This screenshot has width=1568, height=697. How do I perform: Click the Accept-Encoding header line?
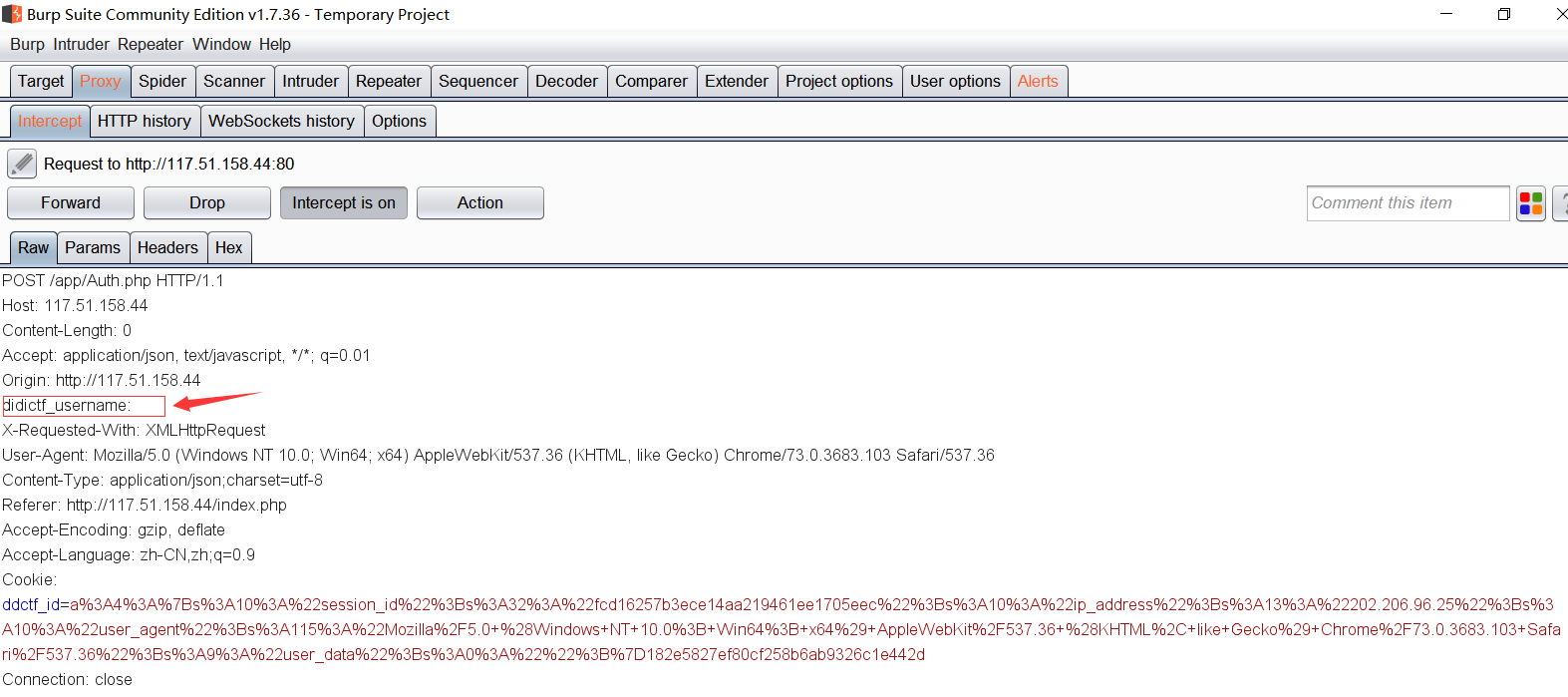click(114, 530)
